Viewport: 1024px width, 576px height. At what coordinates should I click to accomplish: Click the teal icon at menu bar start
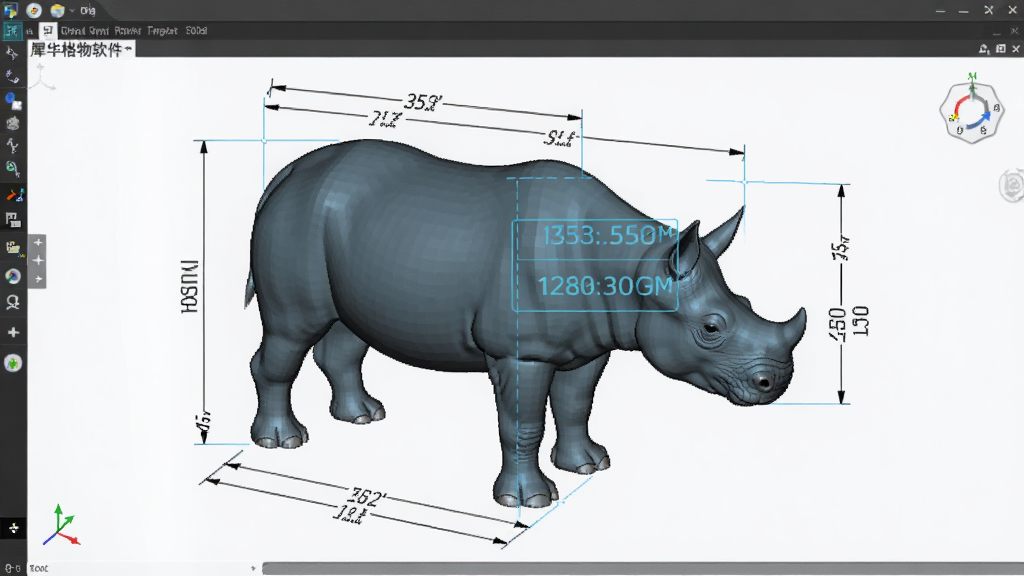click(12, 31)
